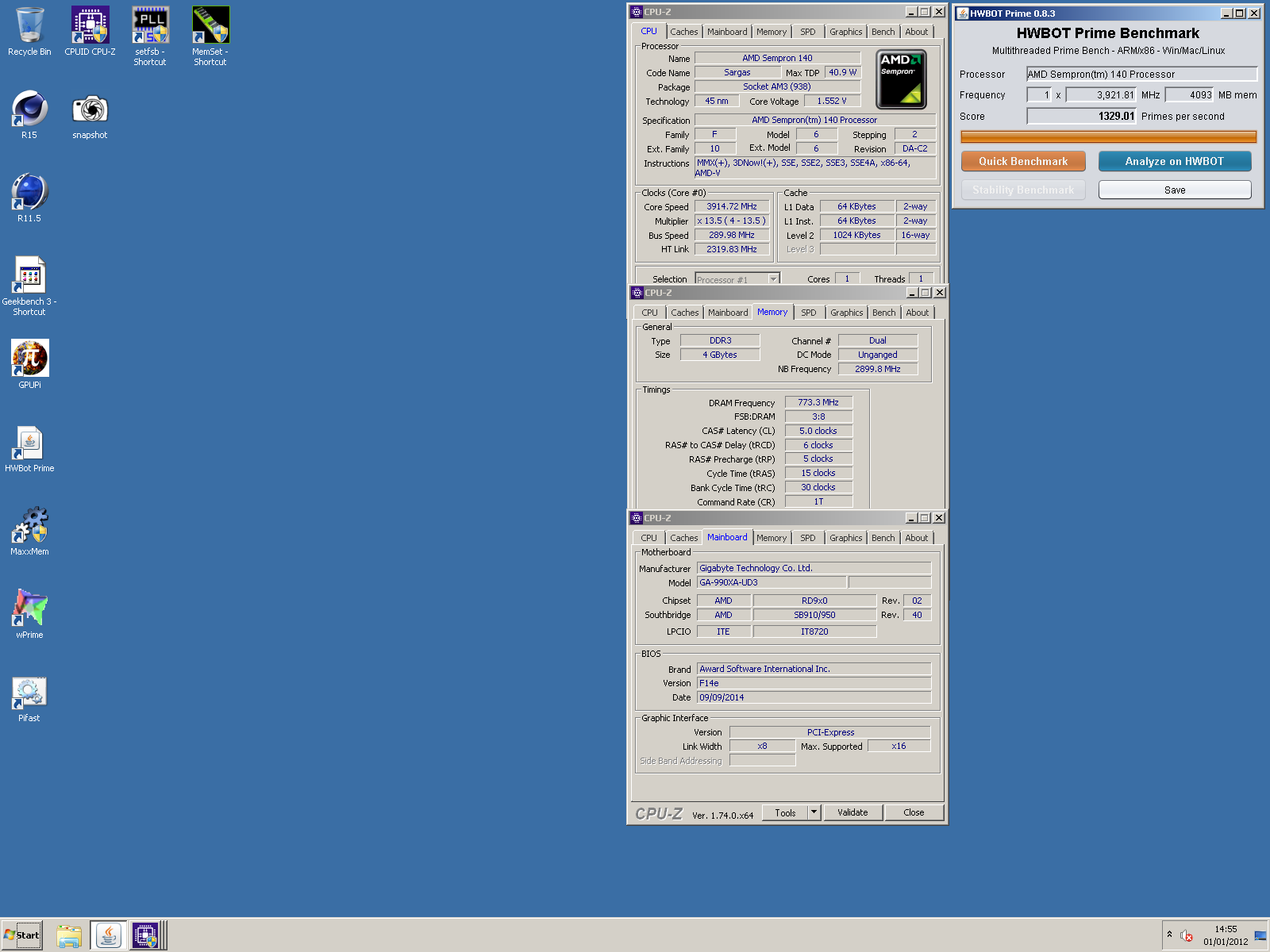The height and width of the screenshot is (952, 1270).
Task: Launch the MaxxMem desktop icon
Action: tap(29, 532)
